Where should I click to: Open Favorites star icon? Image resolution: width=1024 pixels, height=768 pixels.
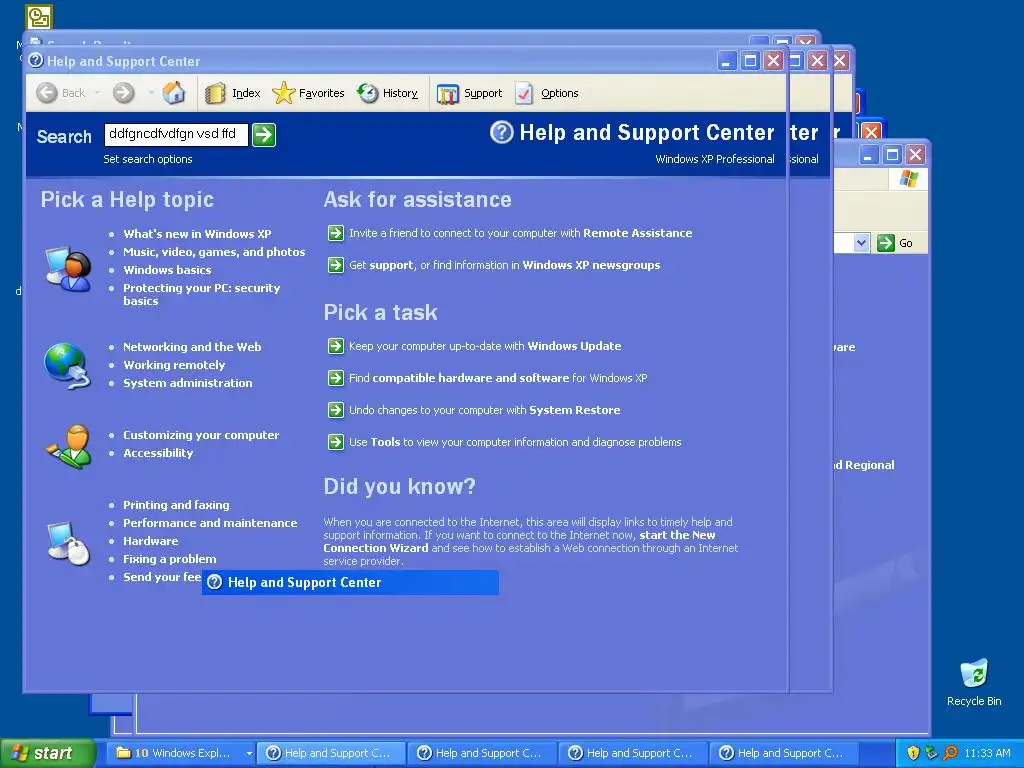(x=283, y=93)
